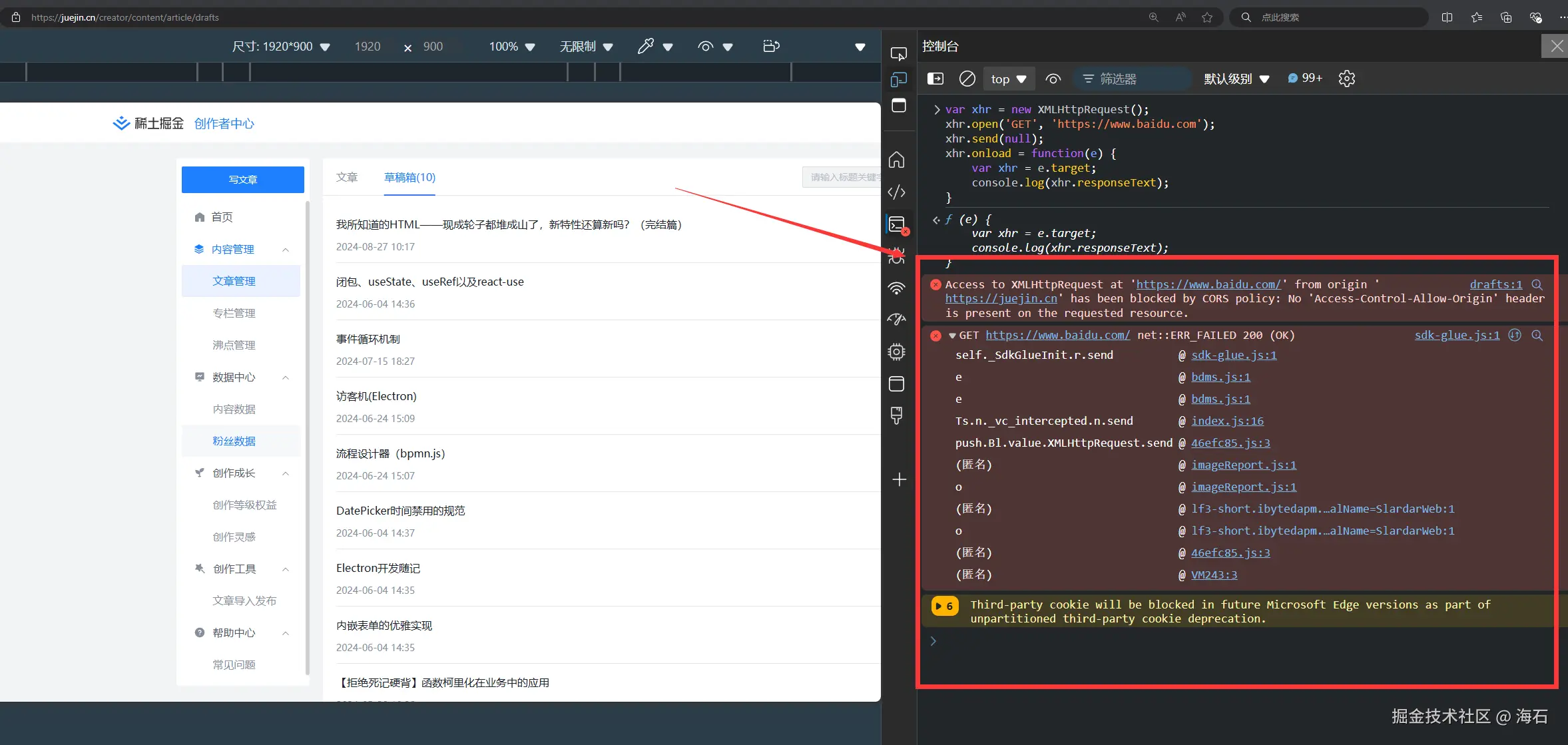Open the sdk-glue.js:1 source link
Image resolution: width=1568 pixels, height=745 pixels.
pos(1457,335)
